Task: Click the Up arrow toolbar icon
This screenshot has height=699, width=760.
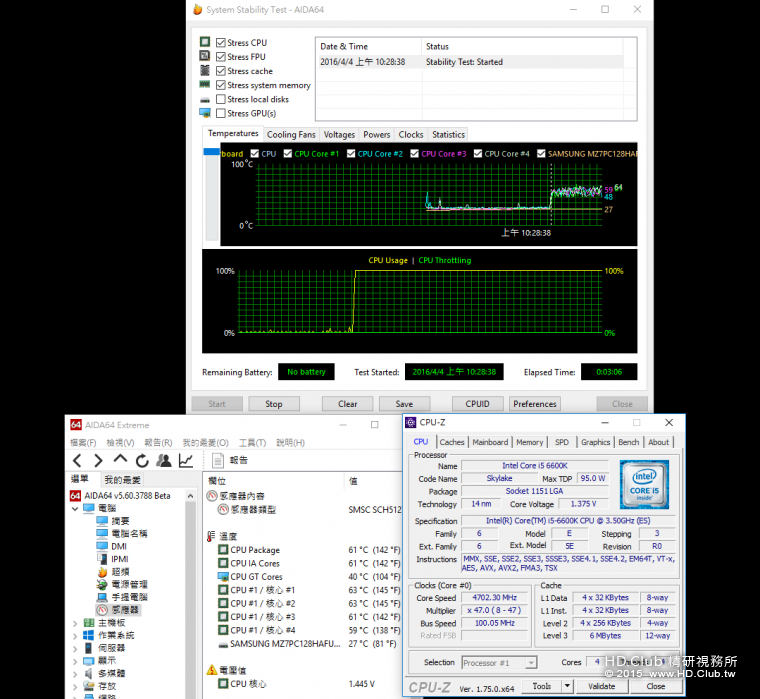Action: 120,460
